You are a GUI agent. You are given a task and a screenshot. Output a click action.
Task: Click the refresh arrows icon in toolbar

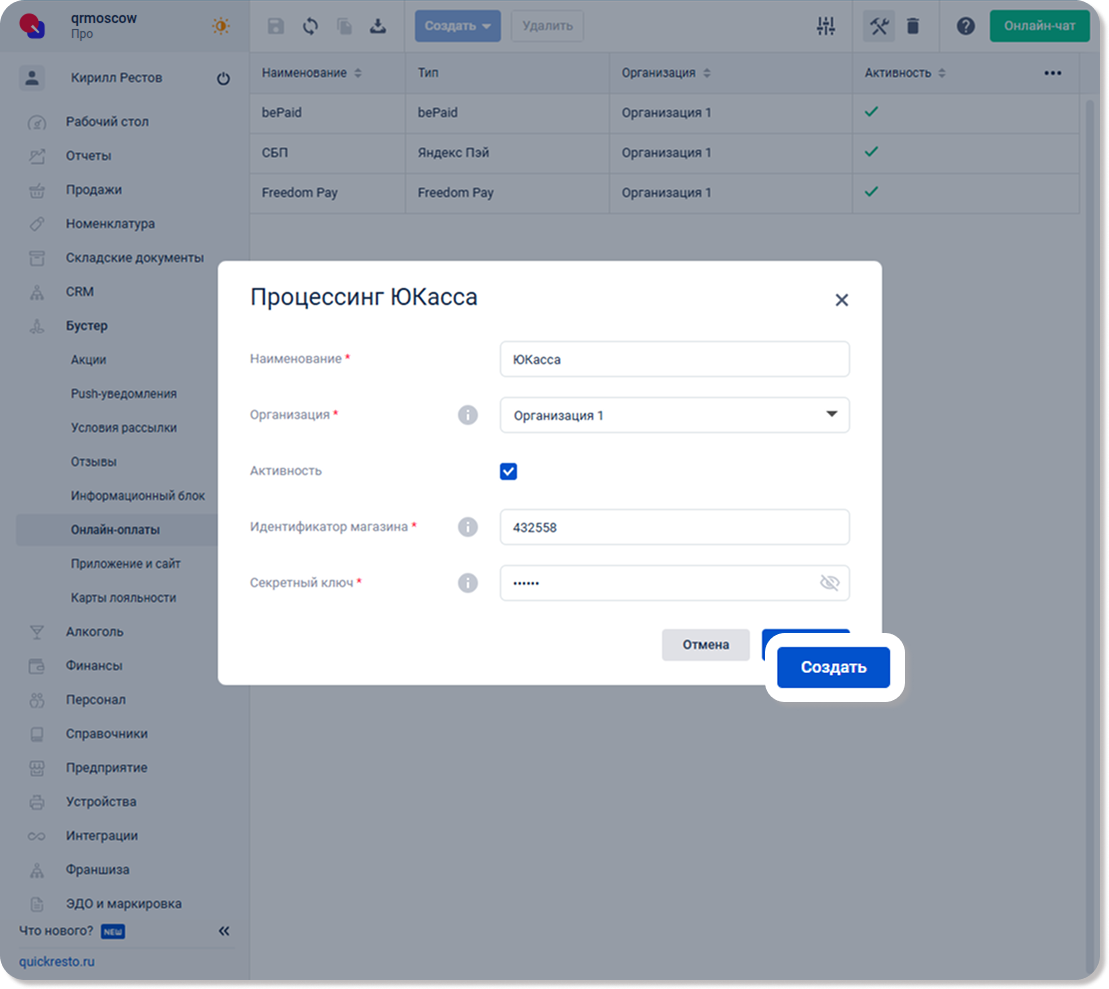[310, 26]
